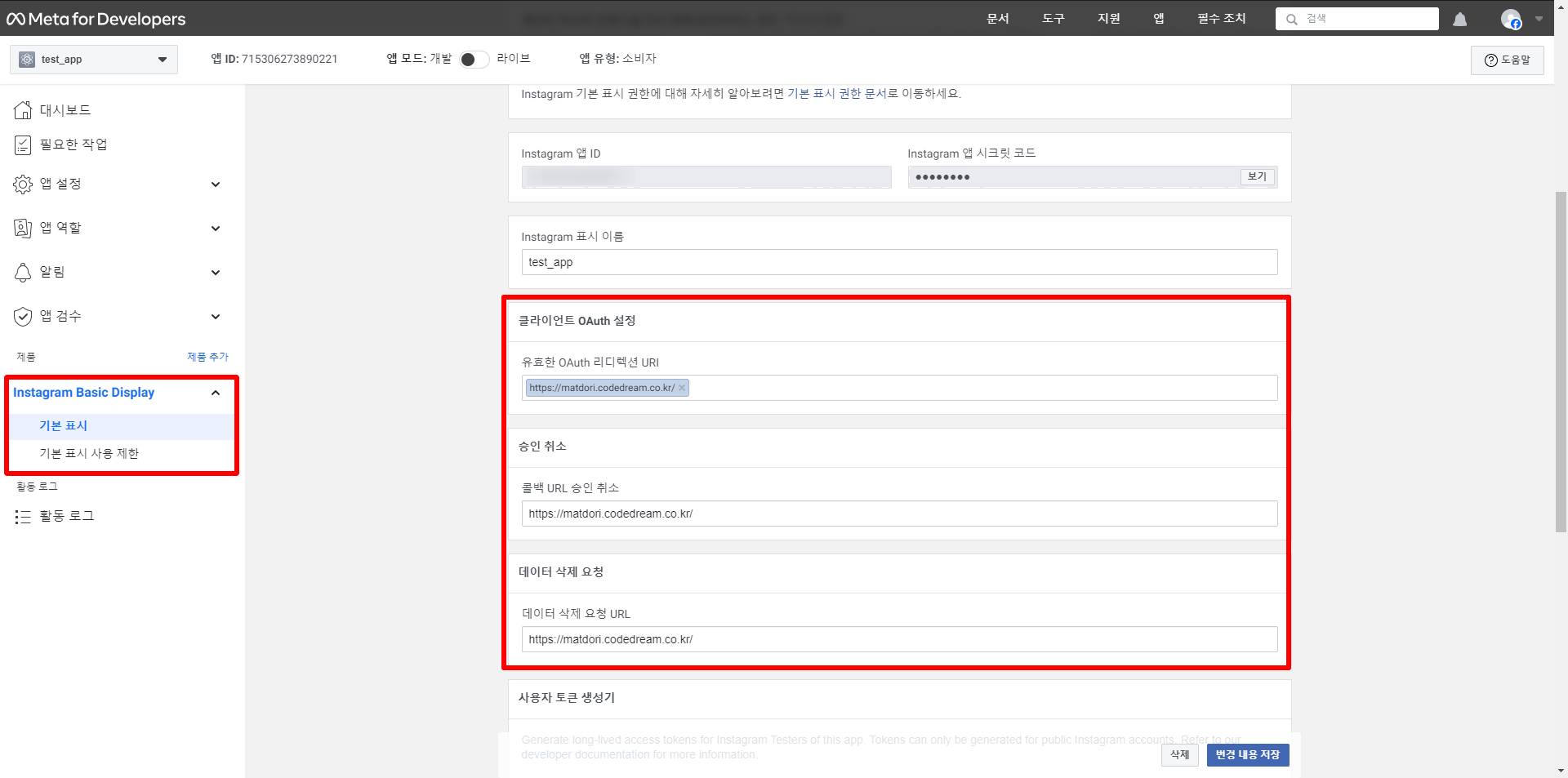Image resolution: width=1568 pixels, height=778 pixels.
Task: Open the profile avatar menu
Action: pos(1511,19)
